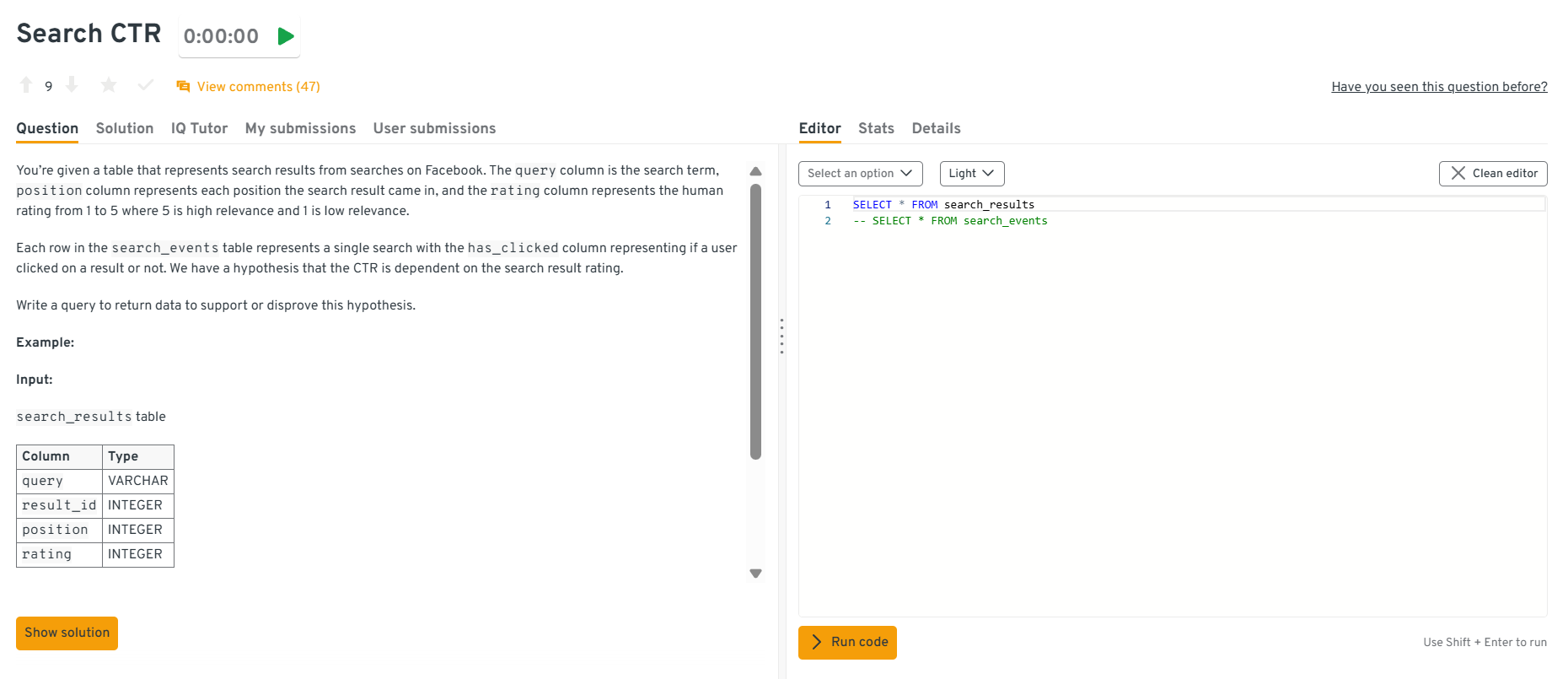1568x679 pixels.
Task: Upvote the question with the up arrow
Action: coord(26,85)
